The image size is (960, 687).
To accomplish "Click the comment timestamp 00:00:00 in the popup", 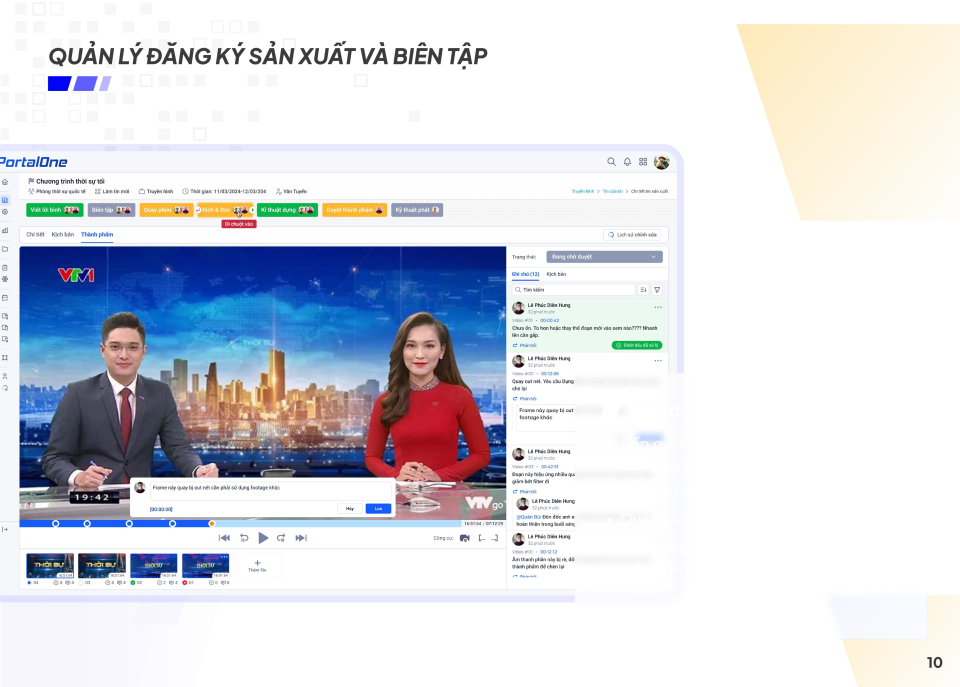I will [161, 509].
